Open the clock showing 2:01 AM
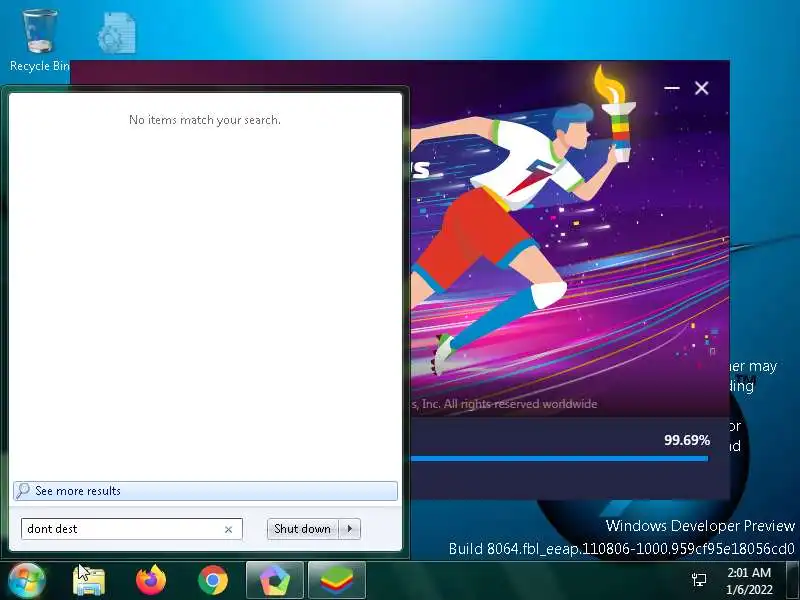Viewport: 800px width, 600px height. (x=749, y=581)
